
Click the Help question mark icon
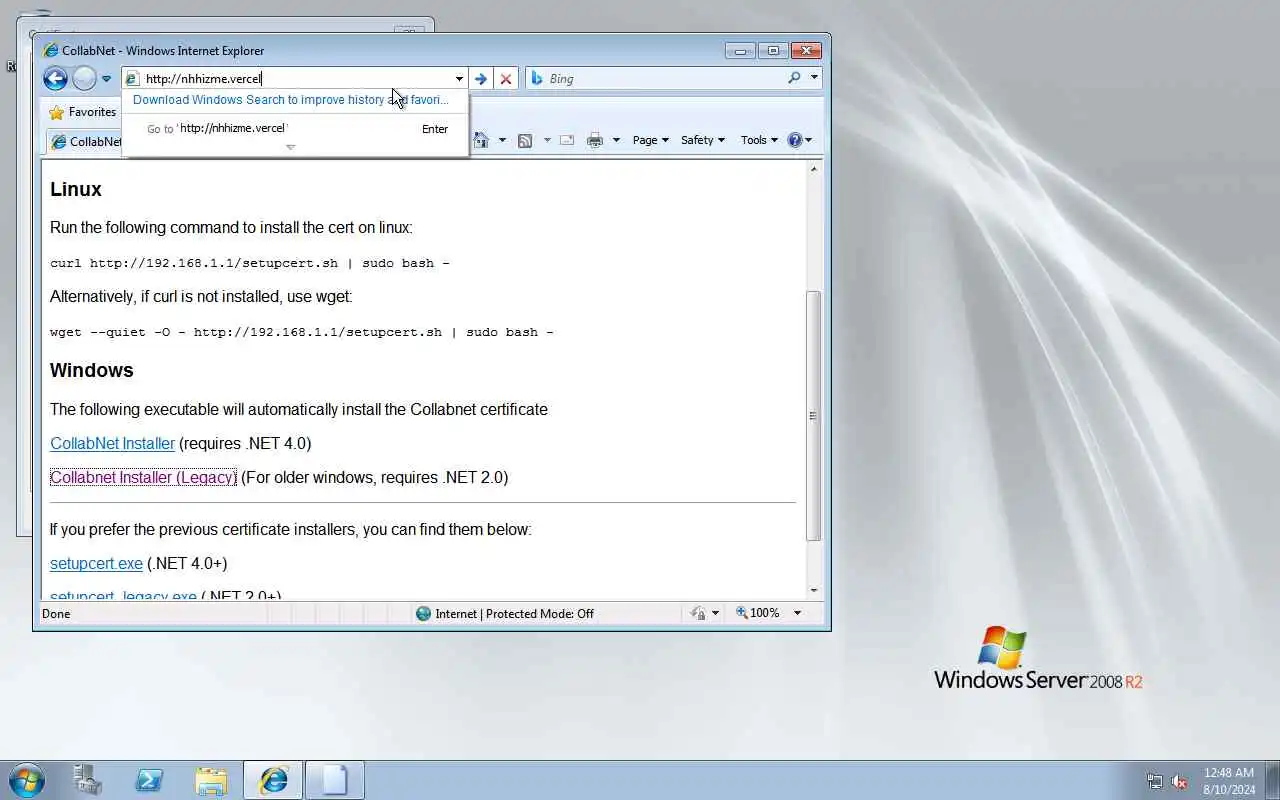[795, 140]
